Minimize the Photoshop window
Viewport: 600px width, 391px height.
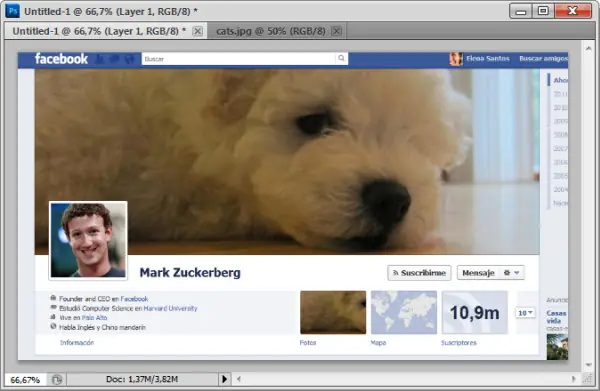521,11
